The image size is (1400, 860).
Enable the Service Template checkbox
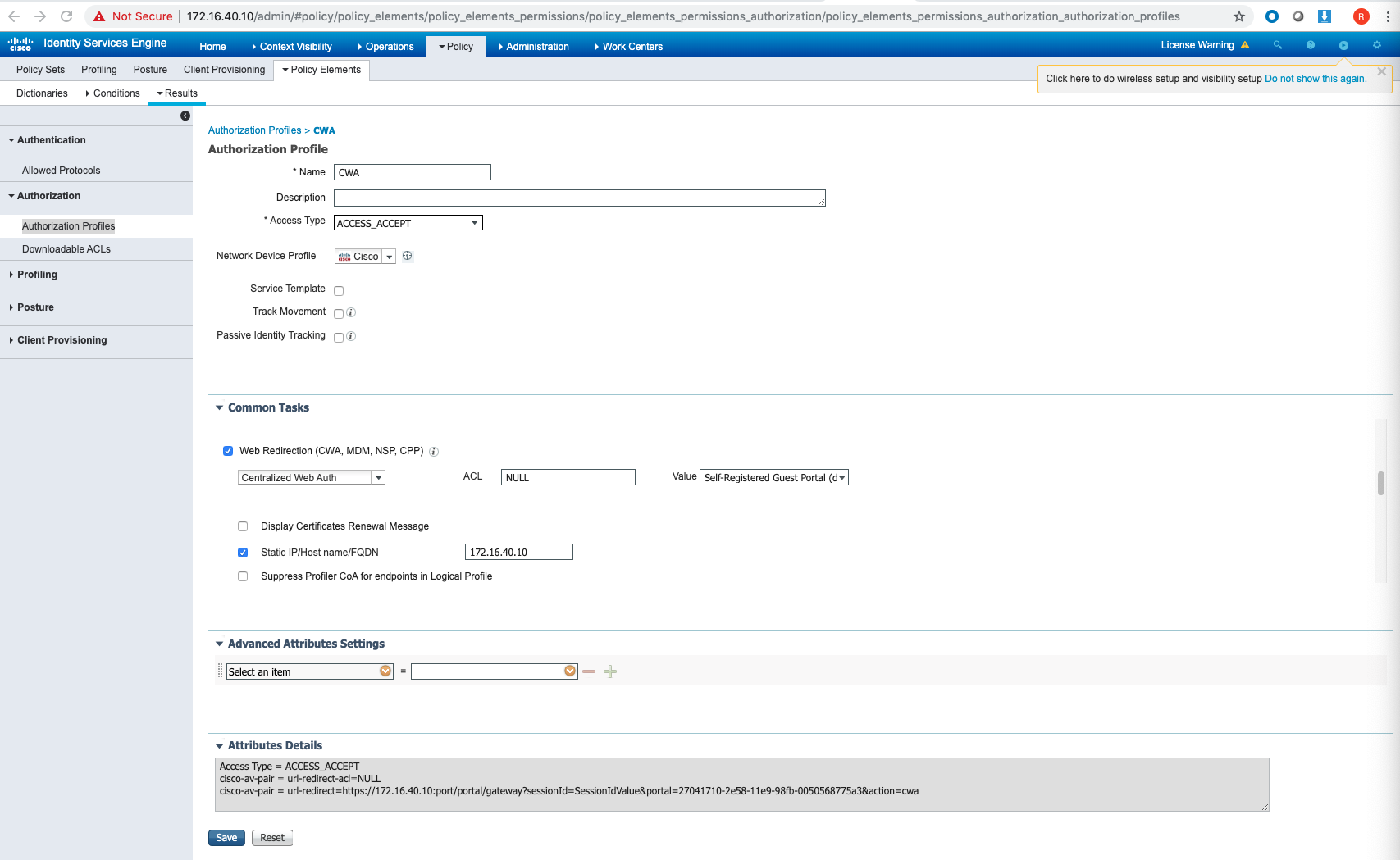coord(339,290)
